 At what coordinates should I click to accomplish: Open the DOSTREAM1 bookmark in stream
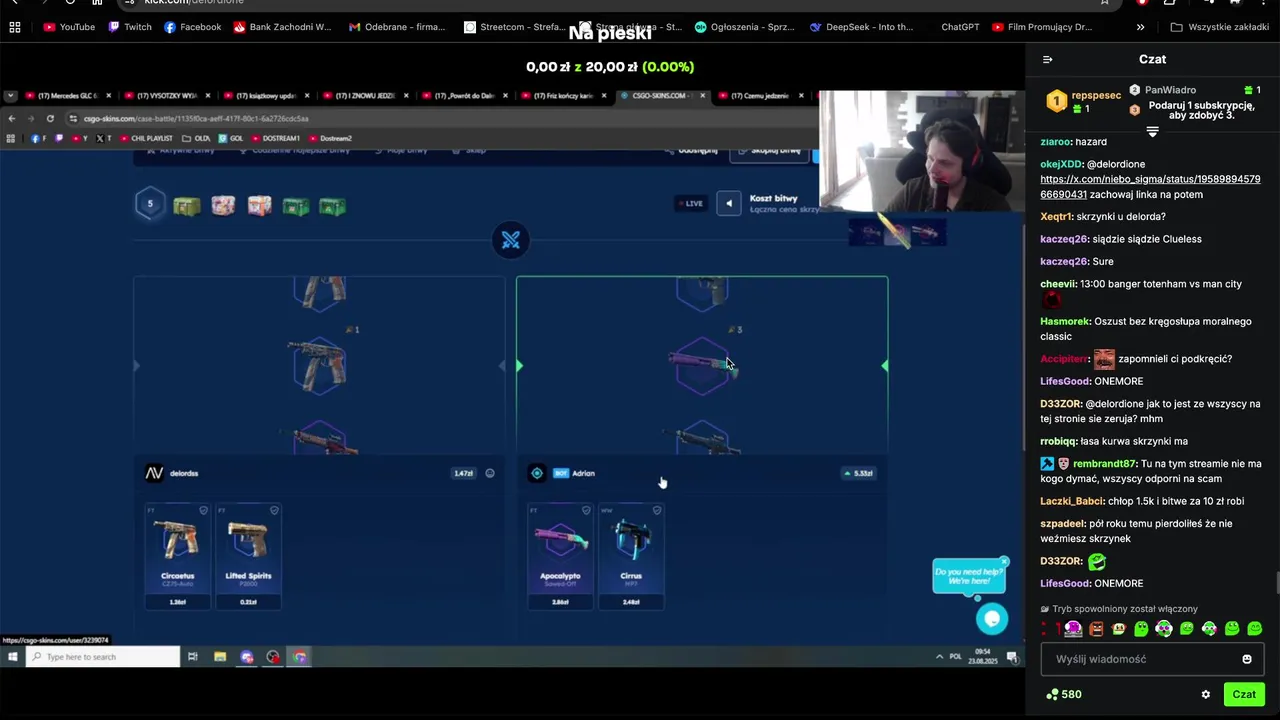pos(276,138)
